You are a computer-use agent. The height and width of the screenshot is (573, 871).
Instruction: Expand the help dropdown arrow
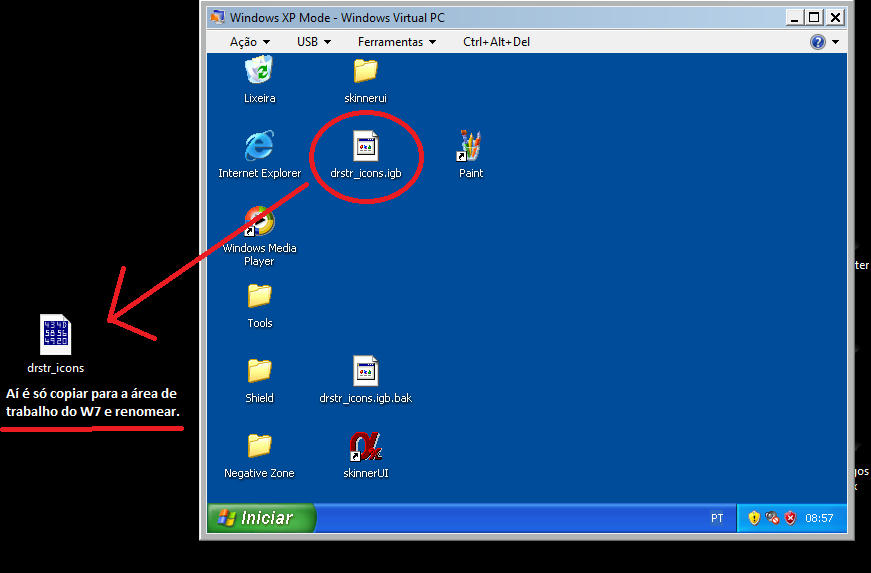coord(835,42)
